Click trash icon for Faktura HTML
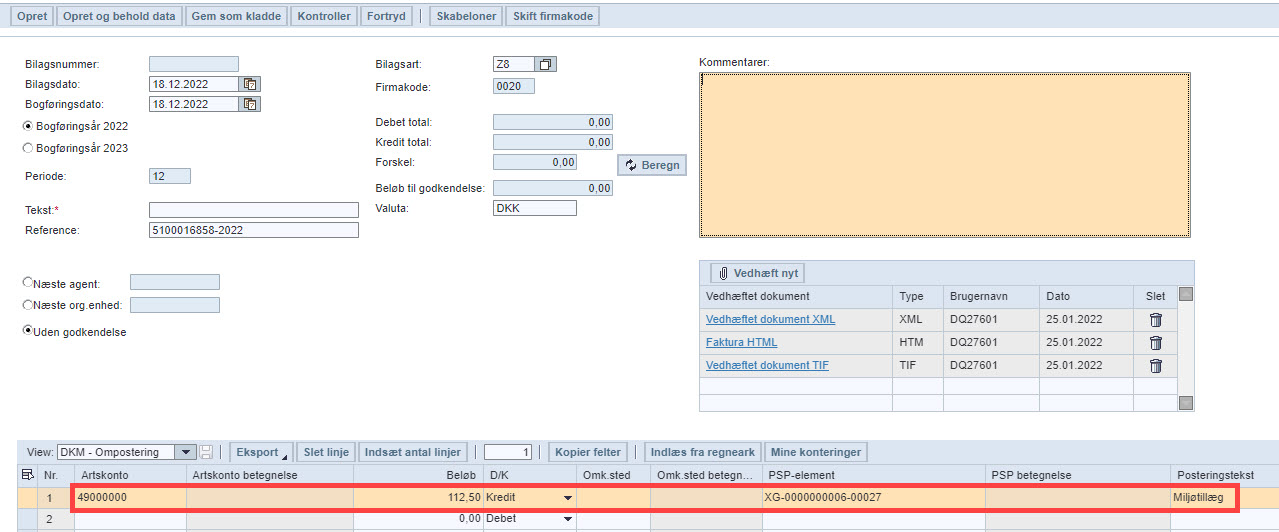The height and width of the screenshot is (532, 1279). point(1155,343)
